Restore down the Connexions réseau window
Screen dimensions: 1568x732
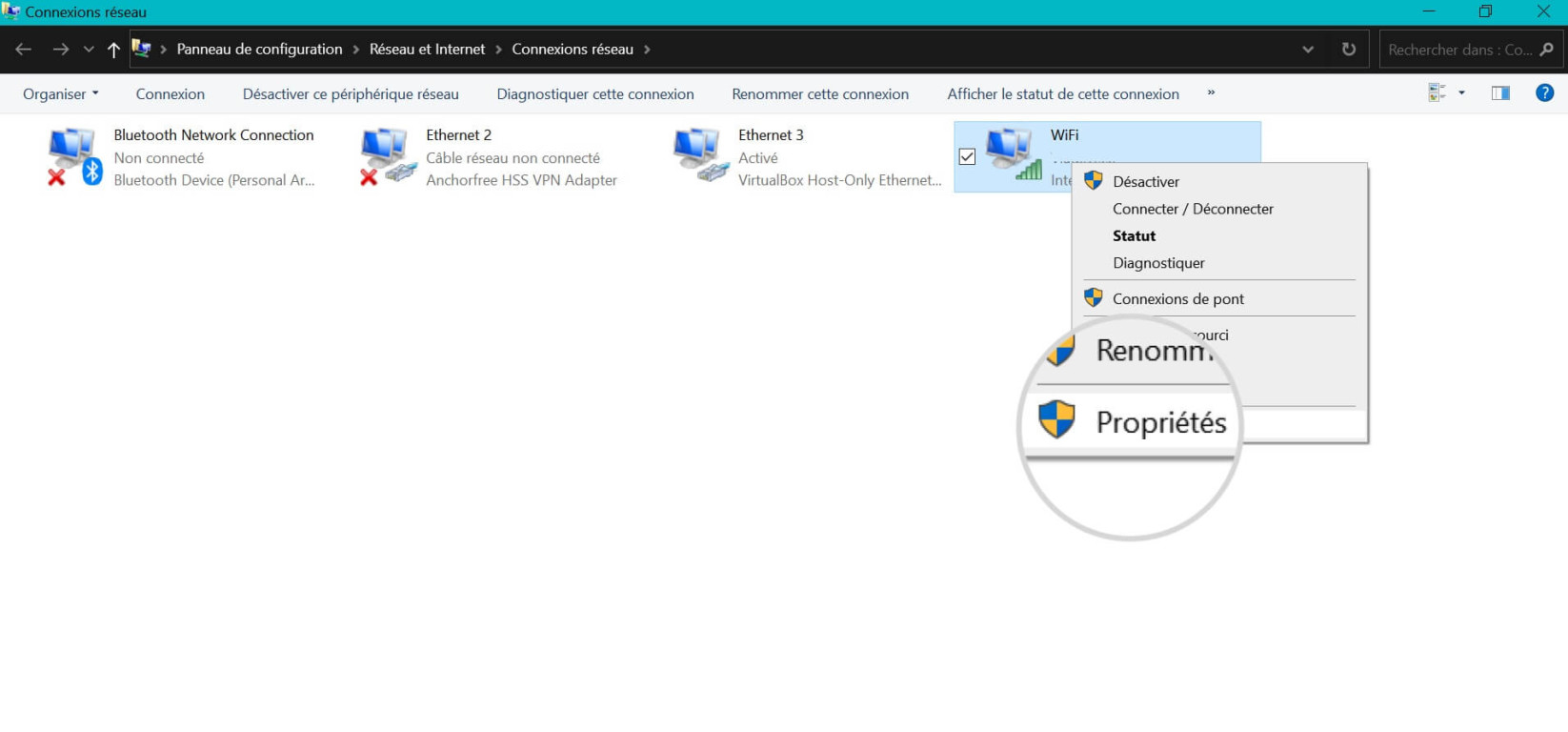(1485, 11)
